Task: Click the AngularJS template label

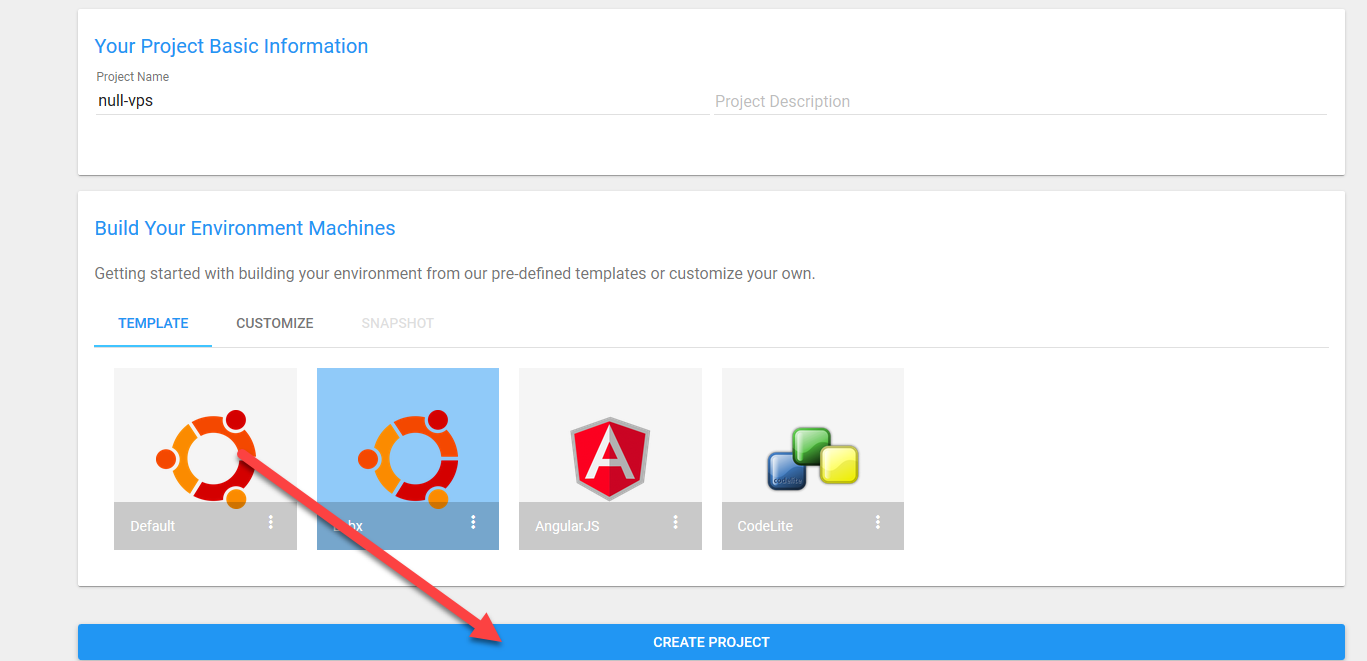Action: coord(567,526)
